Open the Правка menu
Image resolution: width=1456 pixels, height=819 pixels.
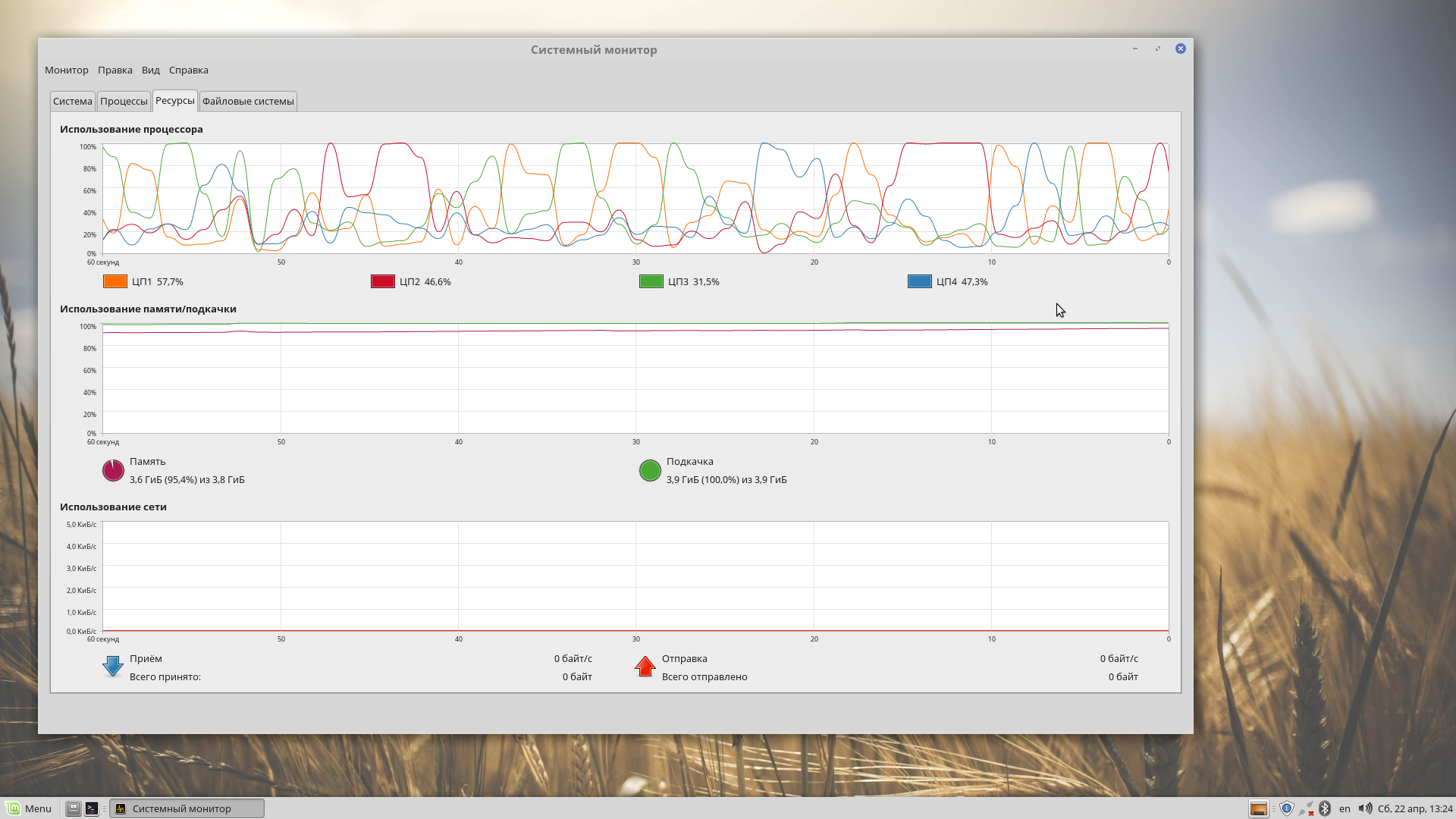click(x=115, y=70)
